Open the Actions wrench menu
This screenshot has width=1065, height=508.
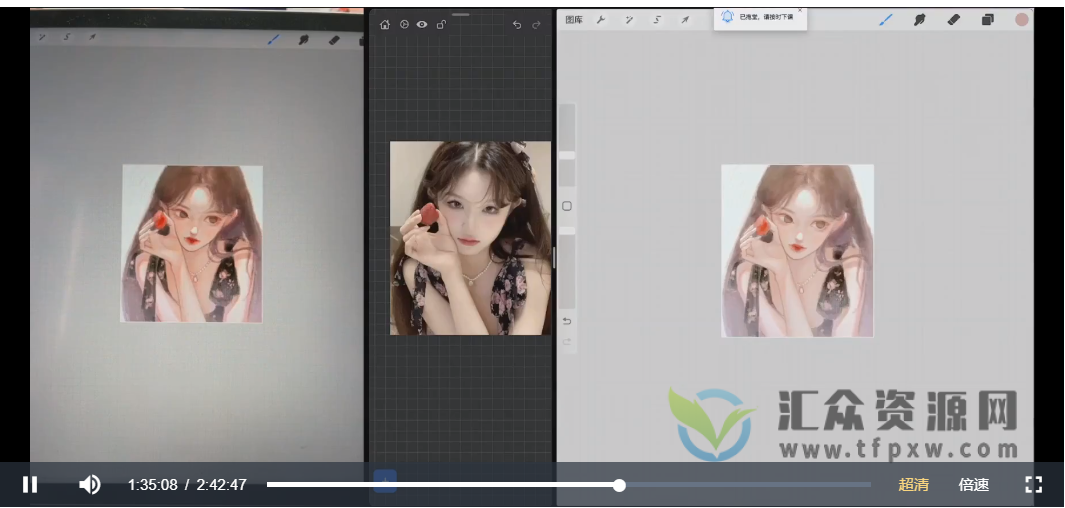point(601,20)
